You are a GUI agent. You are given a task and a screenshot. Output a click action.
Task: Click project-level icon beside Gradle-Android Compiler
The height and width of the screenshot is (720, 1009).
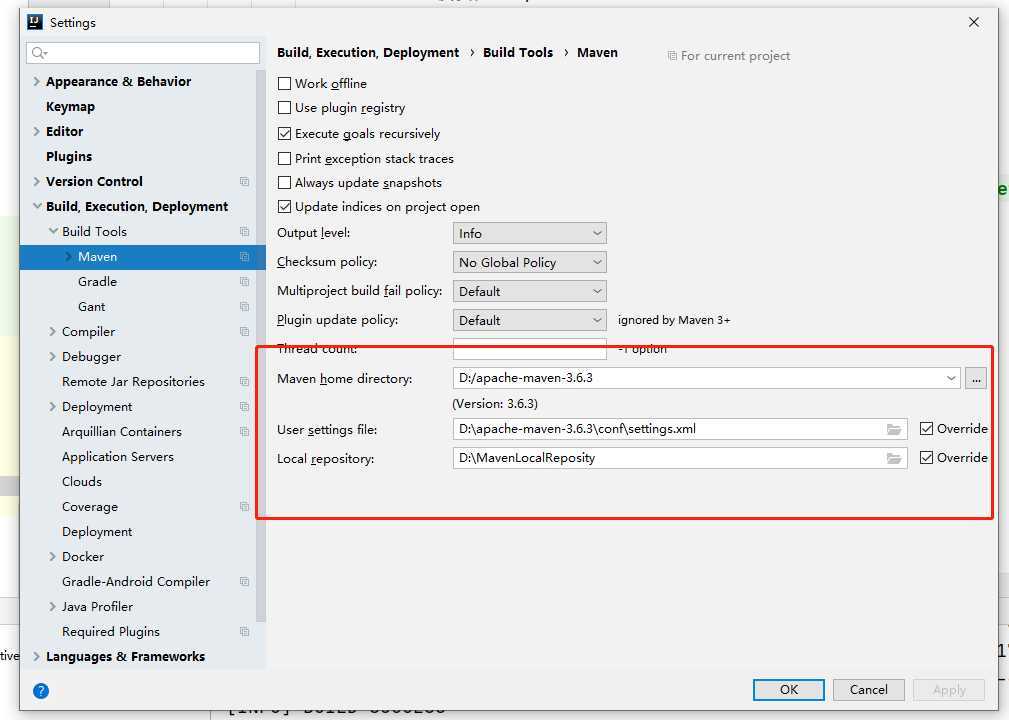click(x=245, y=582)
